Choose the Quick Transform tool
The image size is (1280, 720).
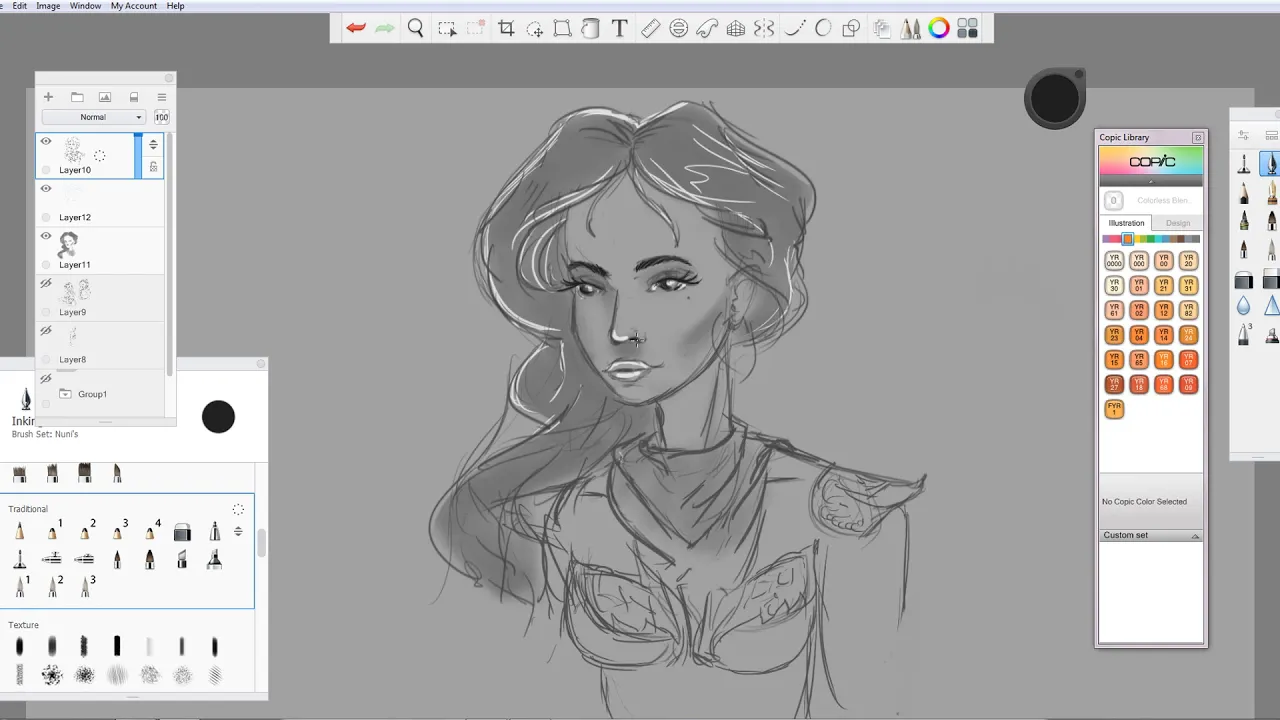point(534,29)
